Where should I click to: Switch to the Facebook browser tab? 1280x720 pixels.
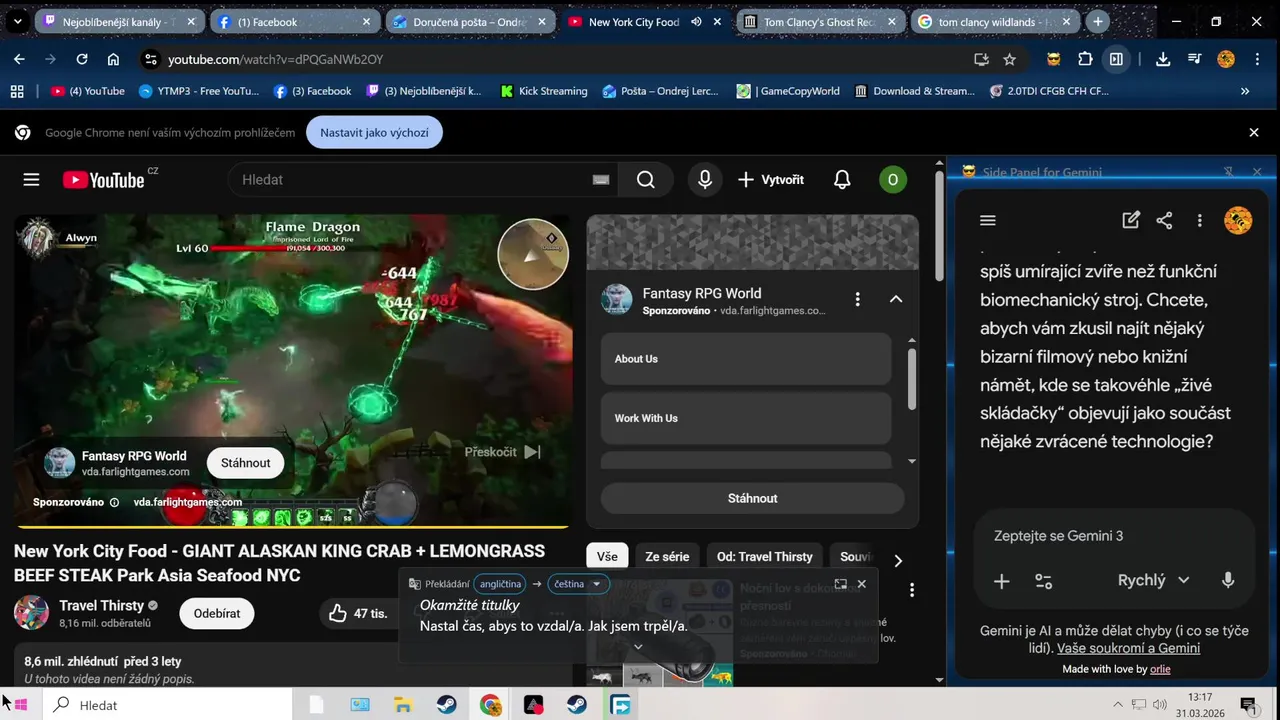293,21
